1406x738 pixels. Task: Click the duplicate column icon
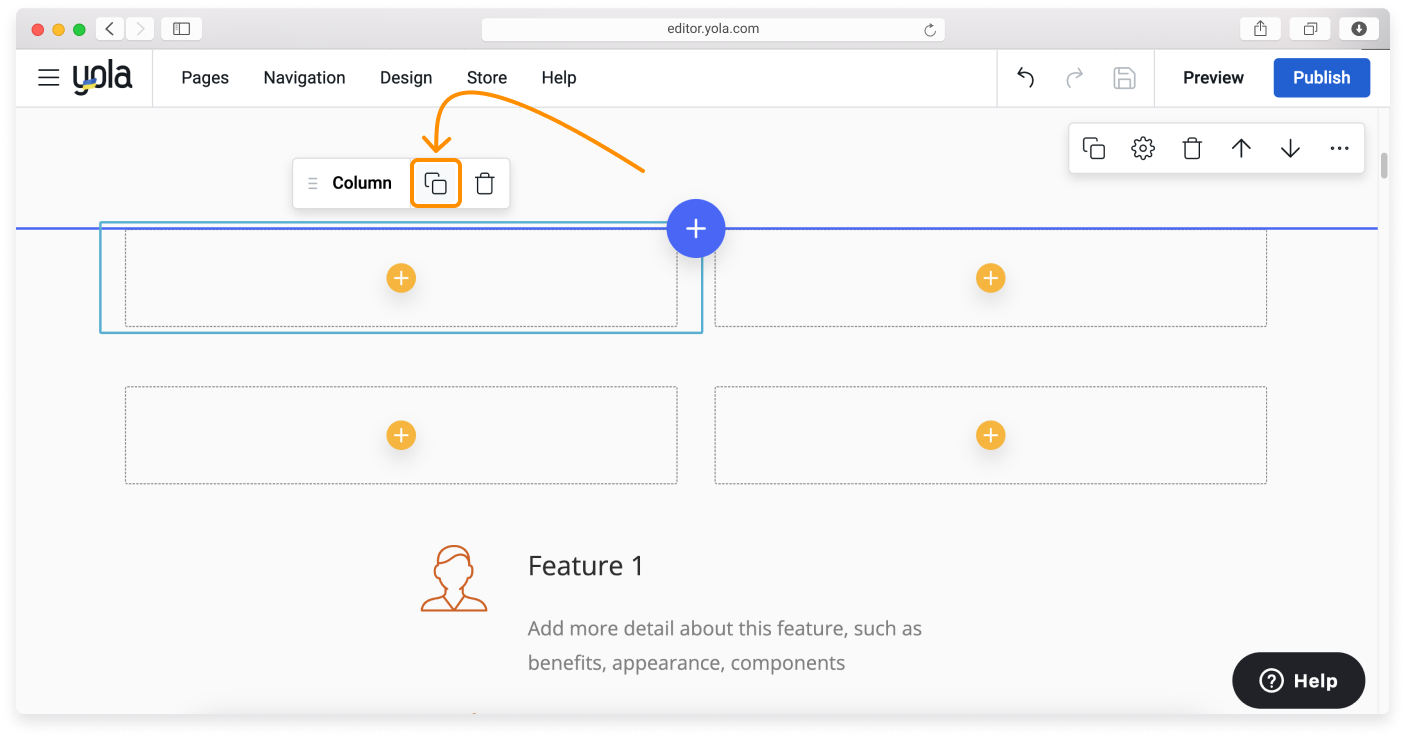[x=435, y=183]
